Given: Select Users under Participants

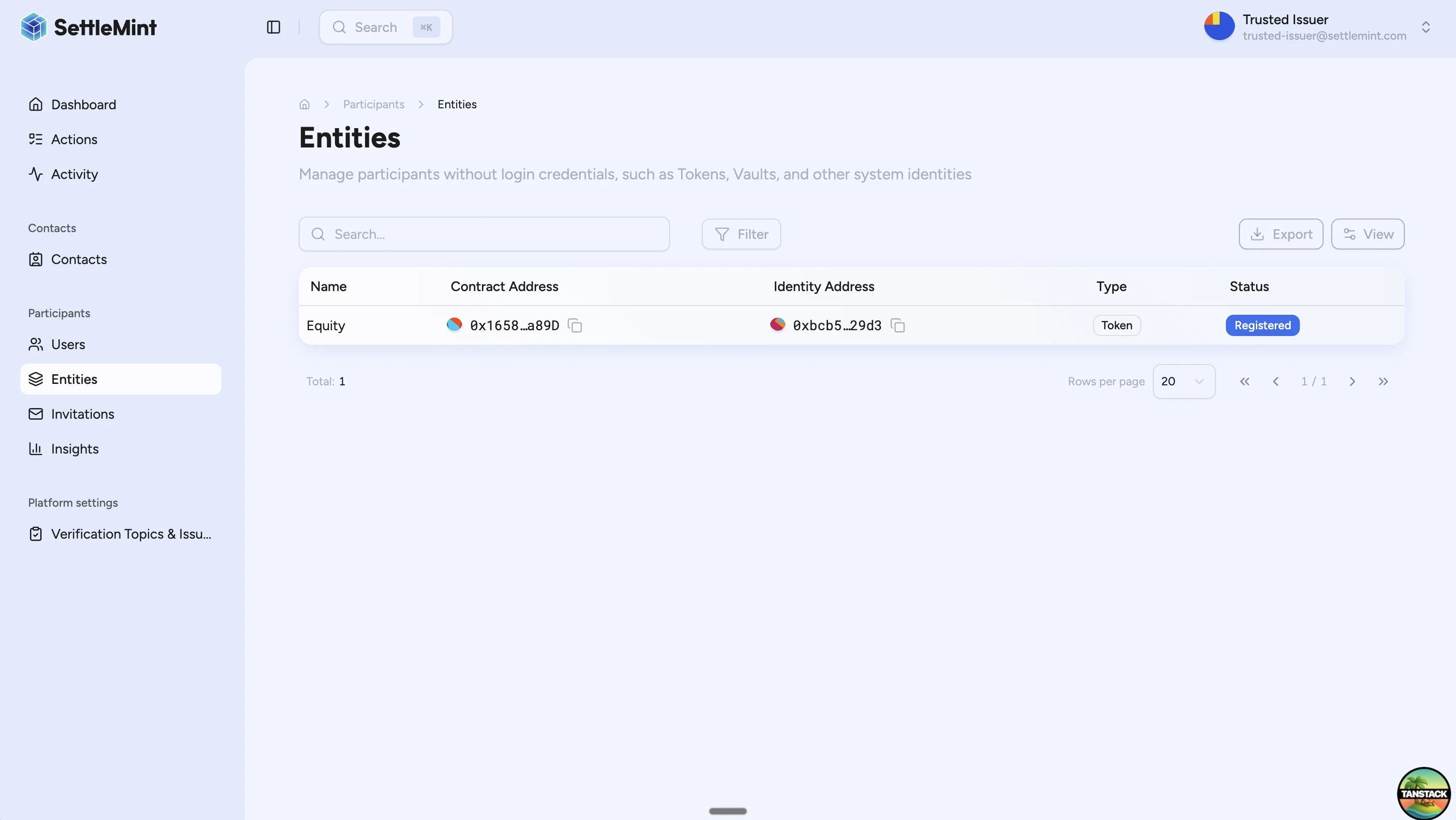Looking at the screenshot, I should click(x=68, y=344).
